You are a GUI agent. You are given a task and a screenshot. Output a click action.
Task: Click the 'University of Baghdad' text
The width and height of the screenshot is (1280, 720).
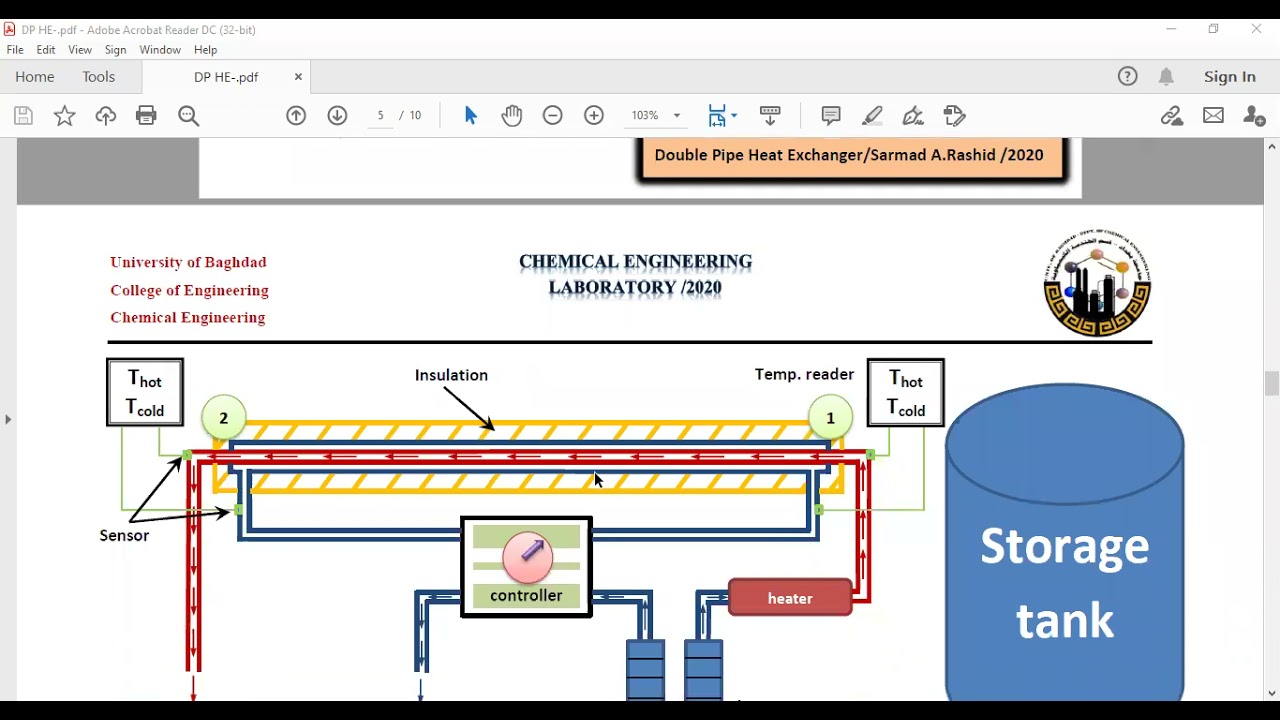point(188,262)
